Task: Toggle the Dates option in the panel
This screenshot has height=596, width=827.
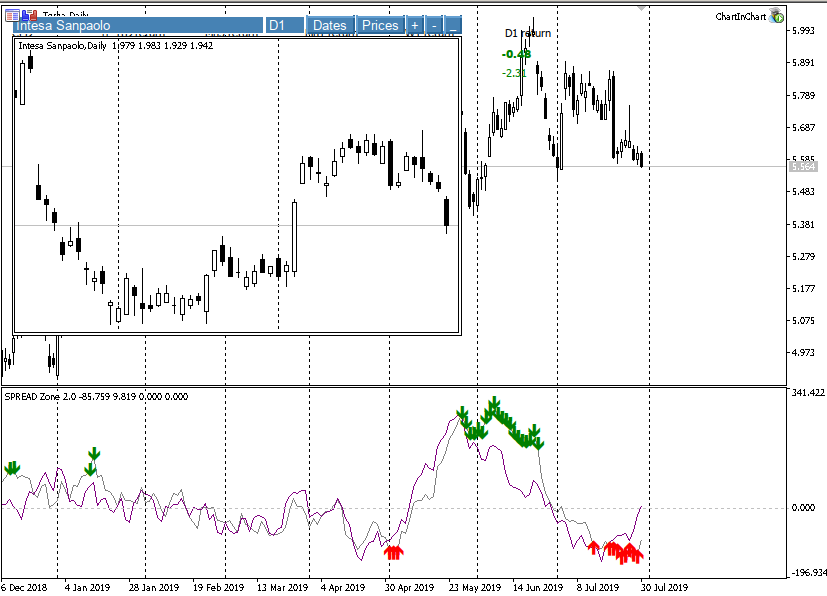Action: pyautogui.click(x=329, y=25)
